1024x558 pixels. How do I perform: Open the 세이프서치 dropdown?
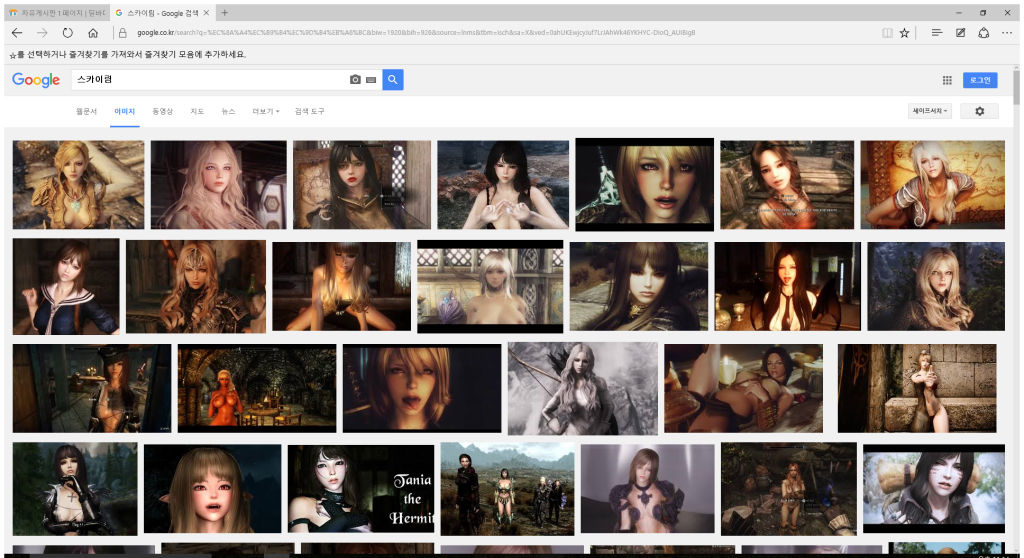pyautogui.click(x=930, y=111)
